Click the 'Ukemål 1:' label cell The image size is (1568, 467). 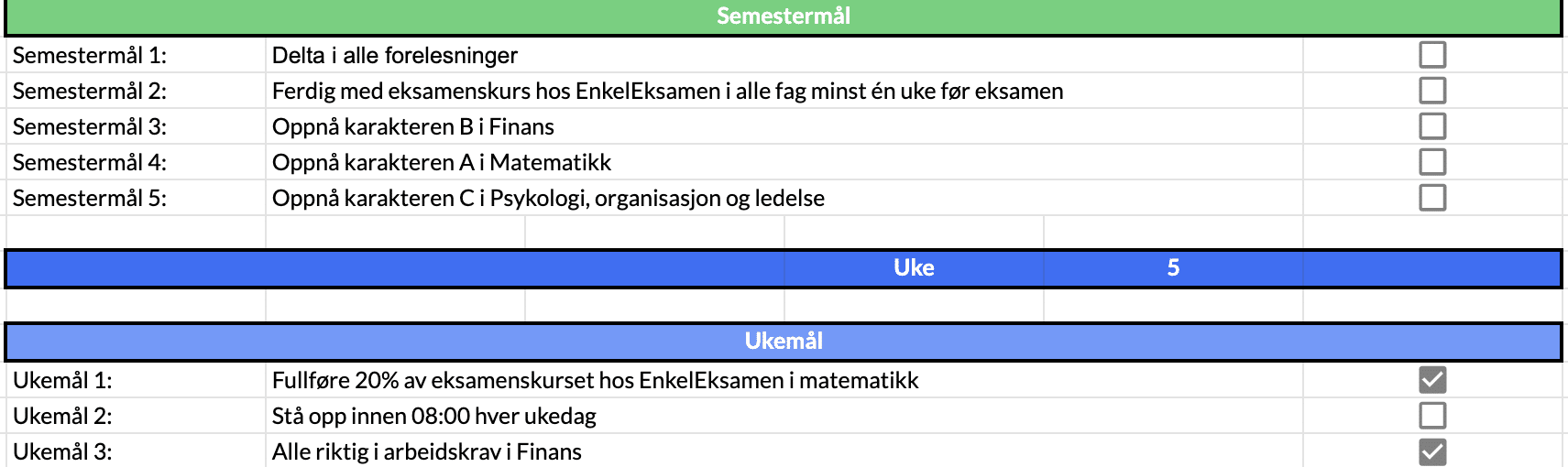tap(62, 381)
